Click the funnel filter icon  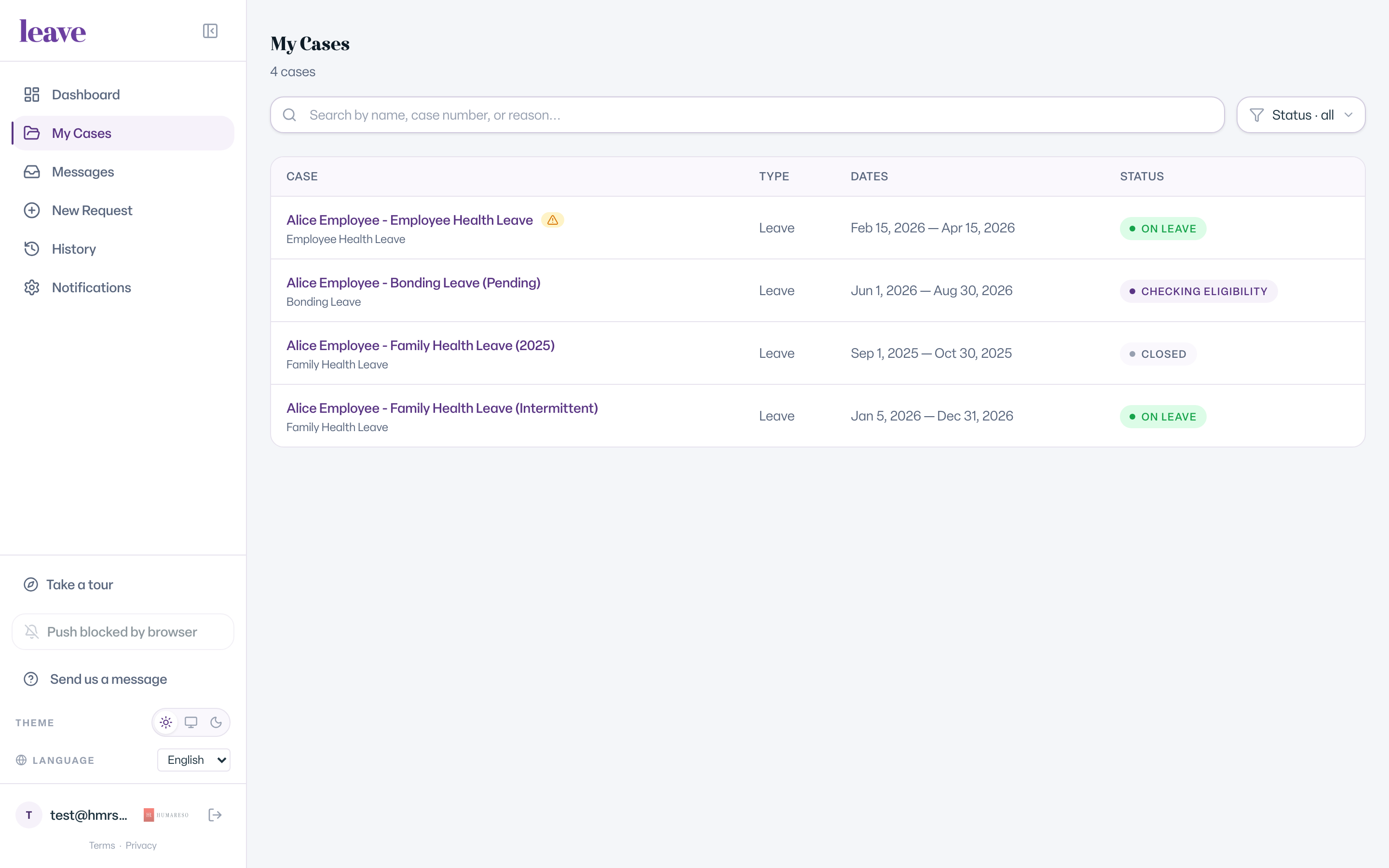coord(1256,115)
